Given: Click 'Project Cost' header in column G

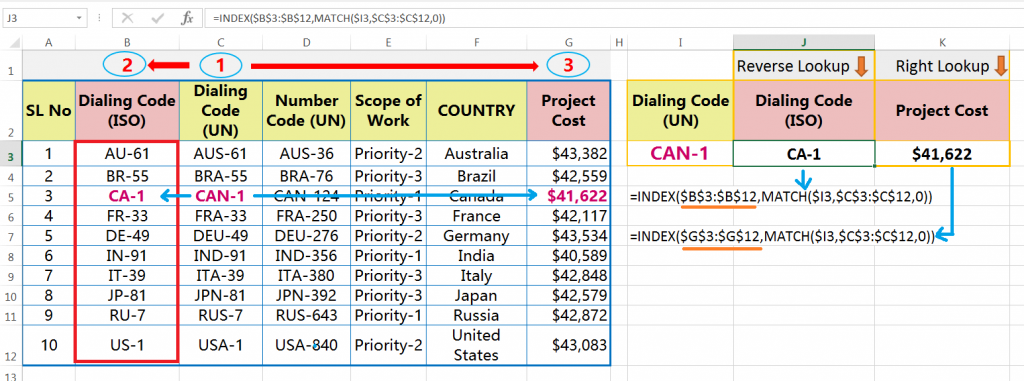Looking at the screenshot, I should point(569,110).
